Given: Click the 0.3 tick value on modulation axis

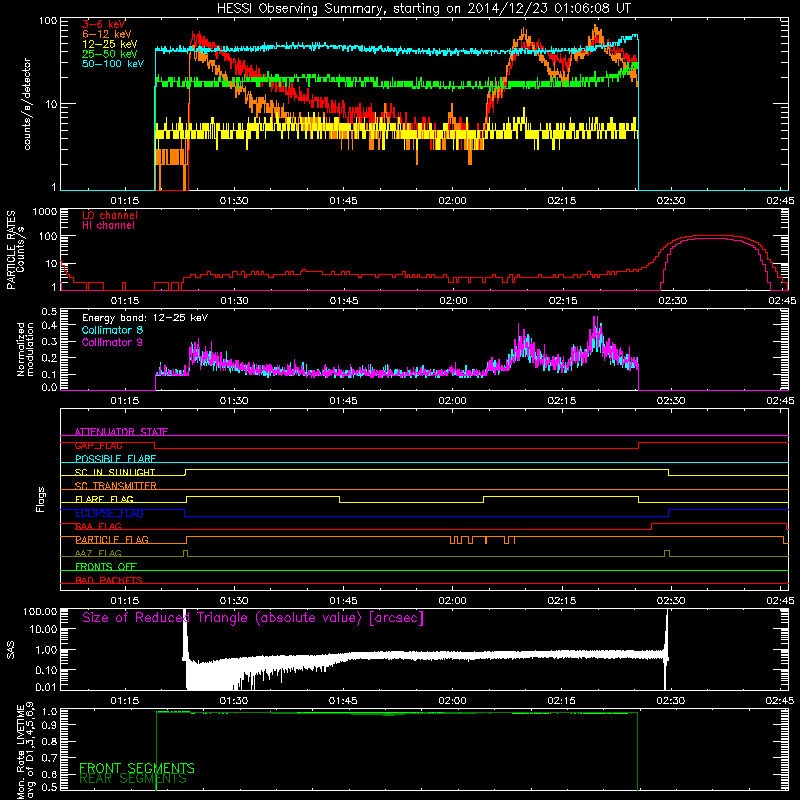Looking at the screenshot, I should [x=49, y=342].
